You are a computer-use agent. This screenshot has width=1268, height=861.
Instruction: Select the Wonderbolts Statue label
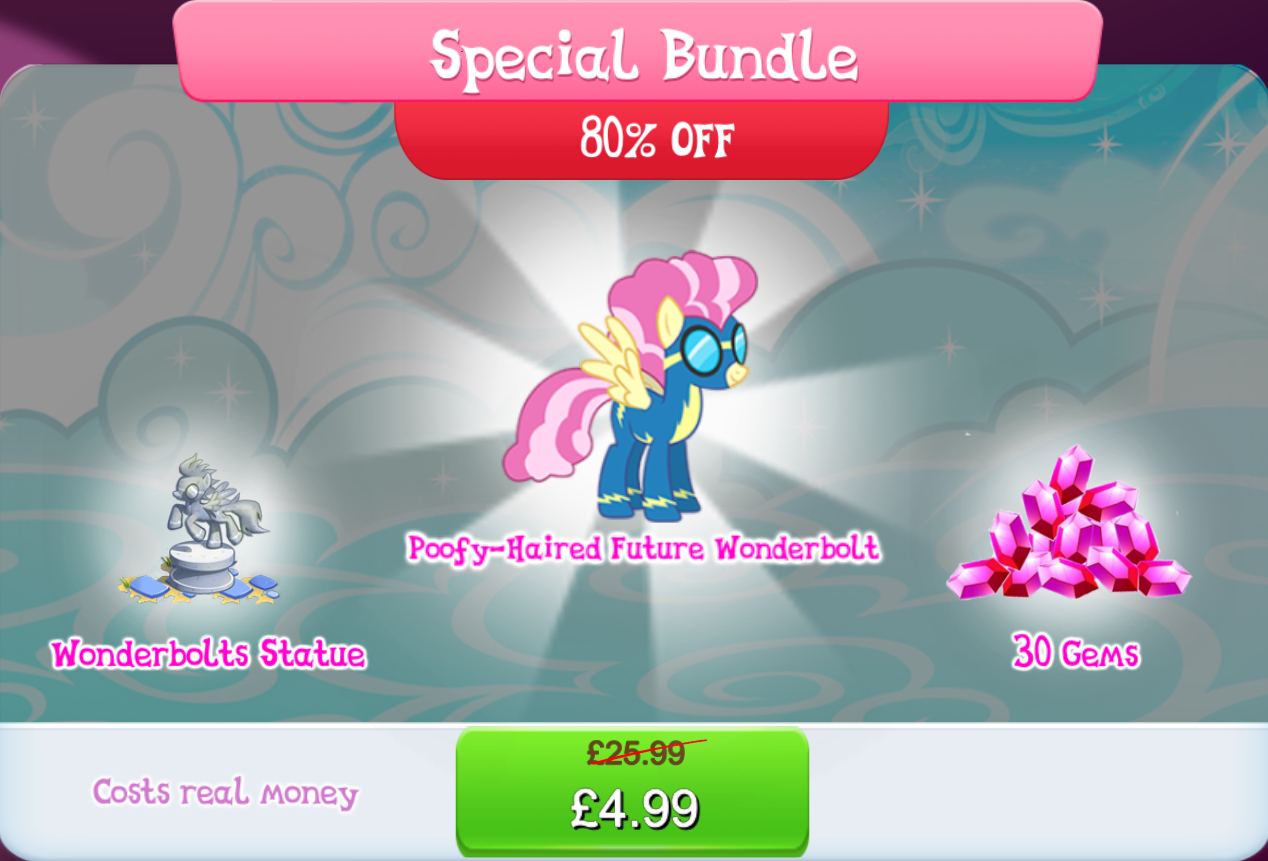point(208,654)
